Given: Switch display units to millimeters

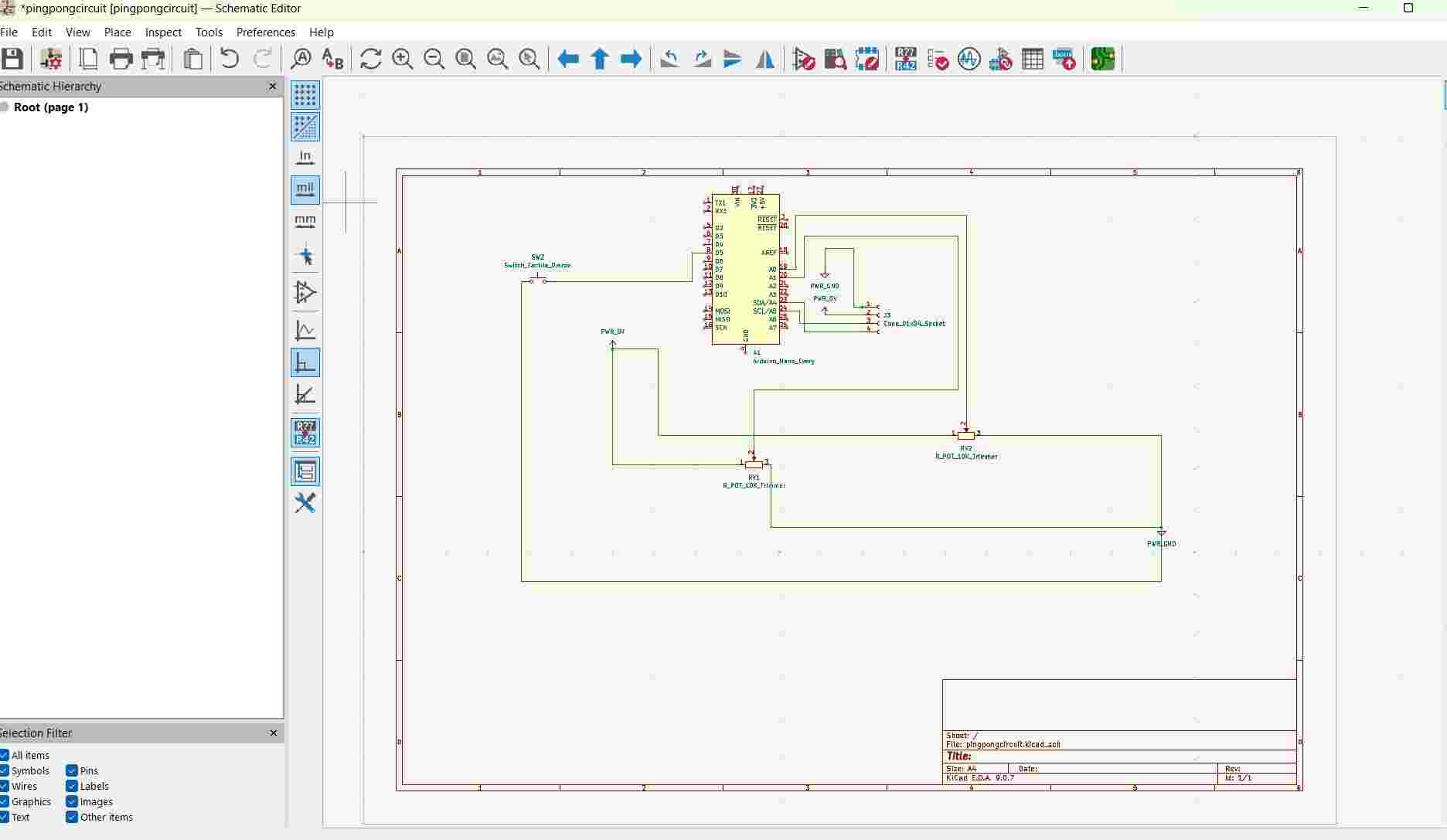Looking at the screenshot, I should [305, 223].
